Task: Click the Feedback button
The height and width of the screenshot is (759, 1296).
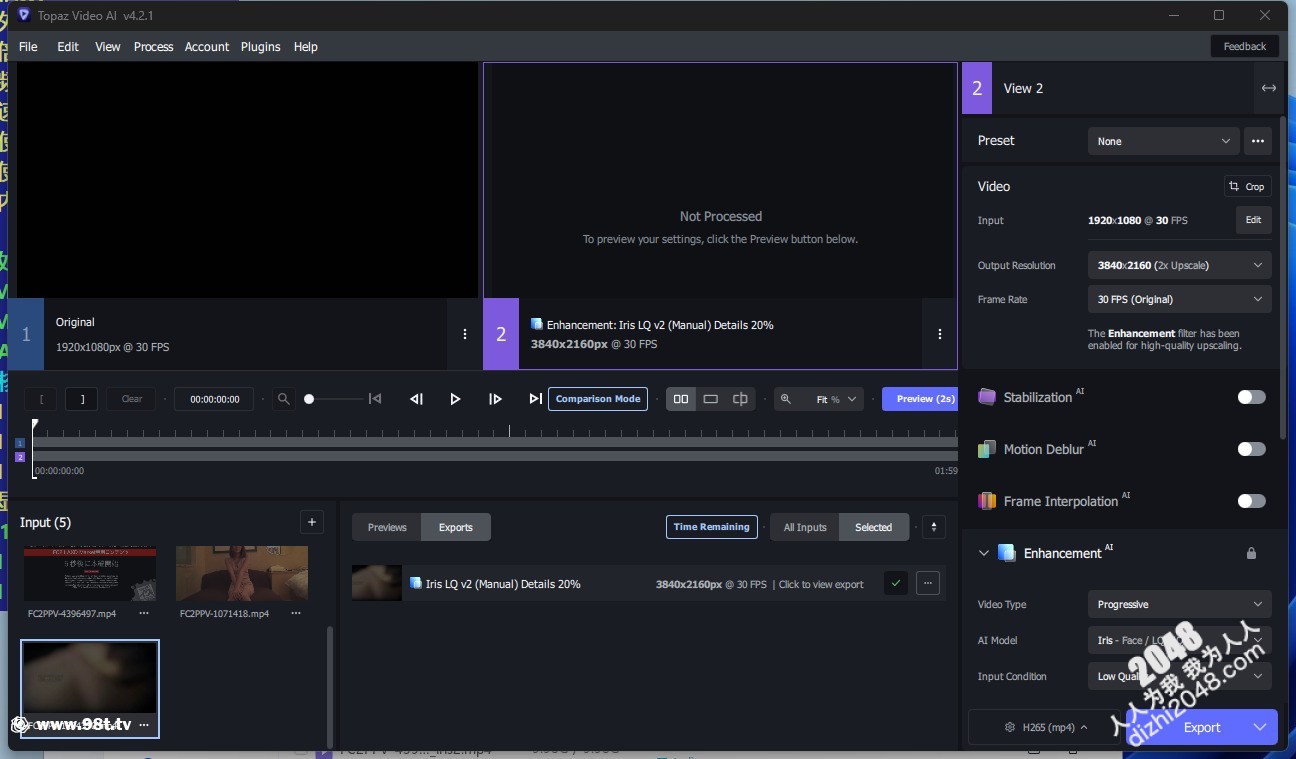Action: (x=1245, y=46)
